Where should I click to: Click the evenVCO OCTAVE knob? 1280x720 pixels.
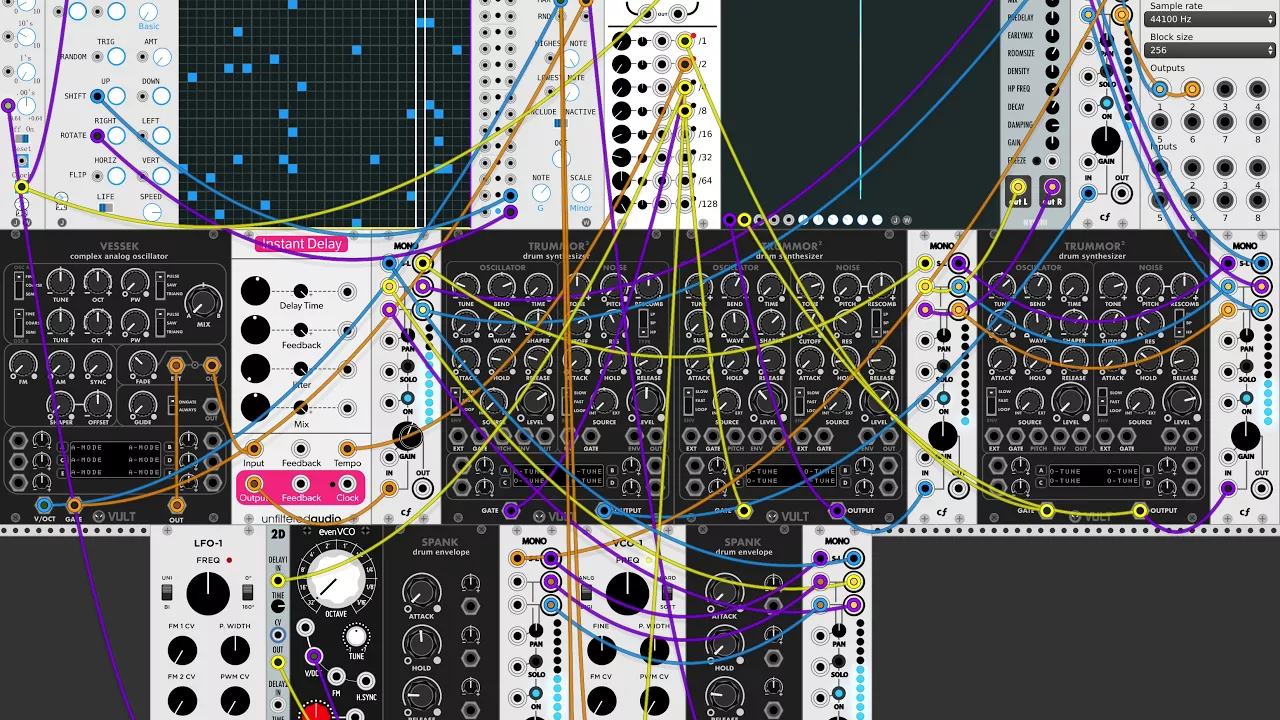(x=335, y=581)
